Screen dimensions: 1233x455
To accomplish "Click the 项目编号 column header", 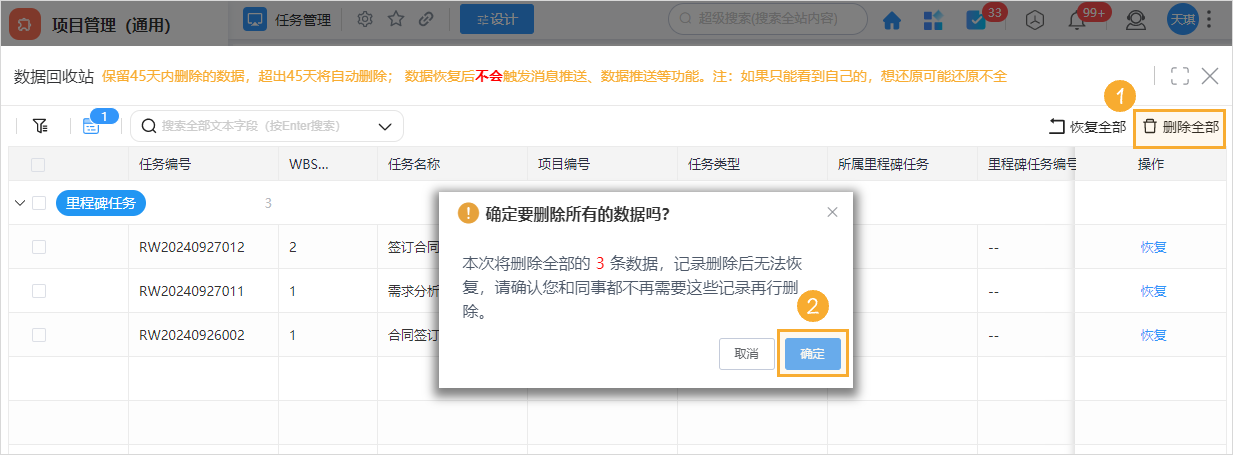I will pos(564,164).
